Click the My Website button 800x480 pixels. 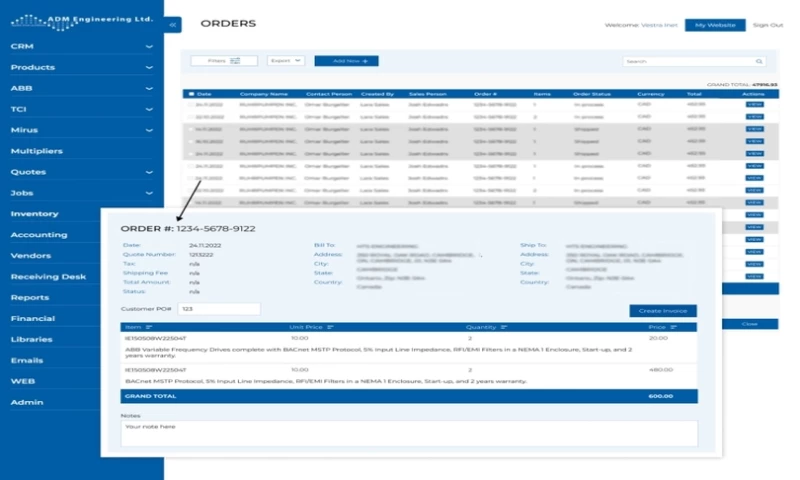tap(714, 25)
